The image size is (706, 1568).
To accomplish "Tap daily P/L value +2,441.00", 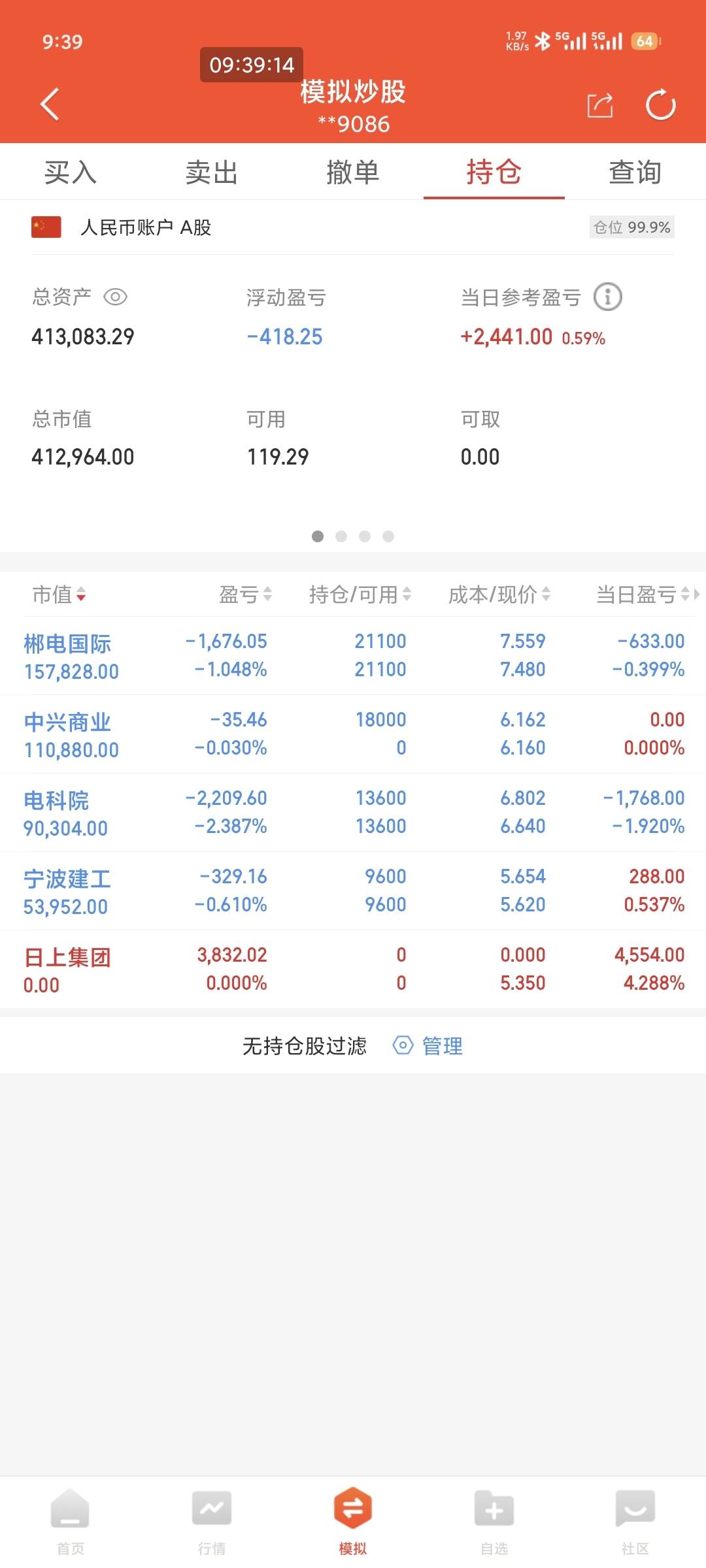I will click(507, 336).
